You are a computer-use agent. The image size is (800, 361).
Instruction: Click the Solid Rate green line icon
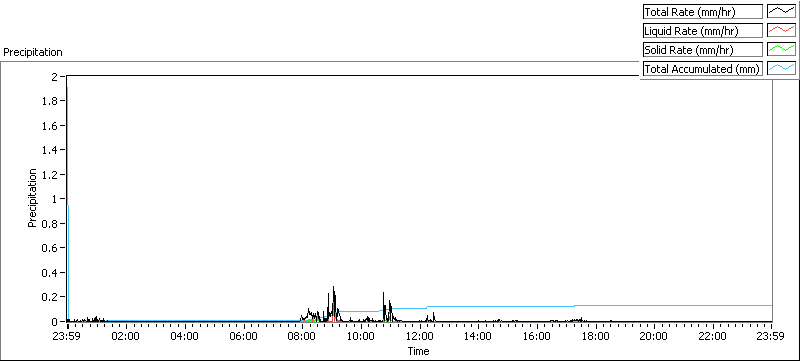781,49
